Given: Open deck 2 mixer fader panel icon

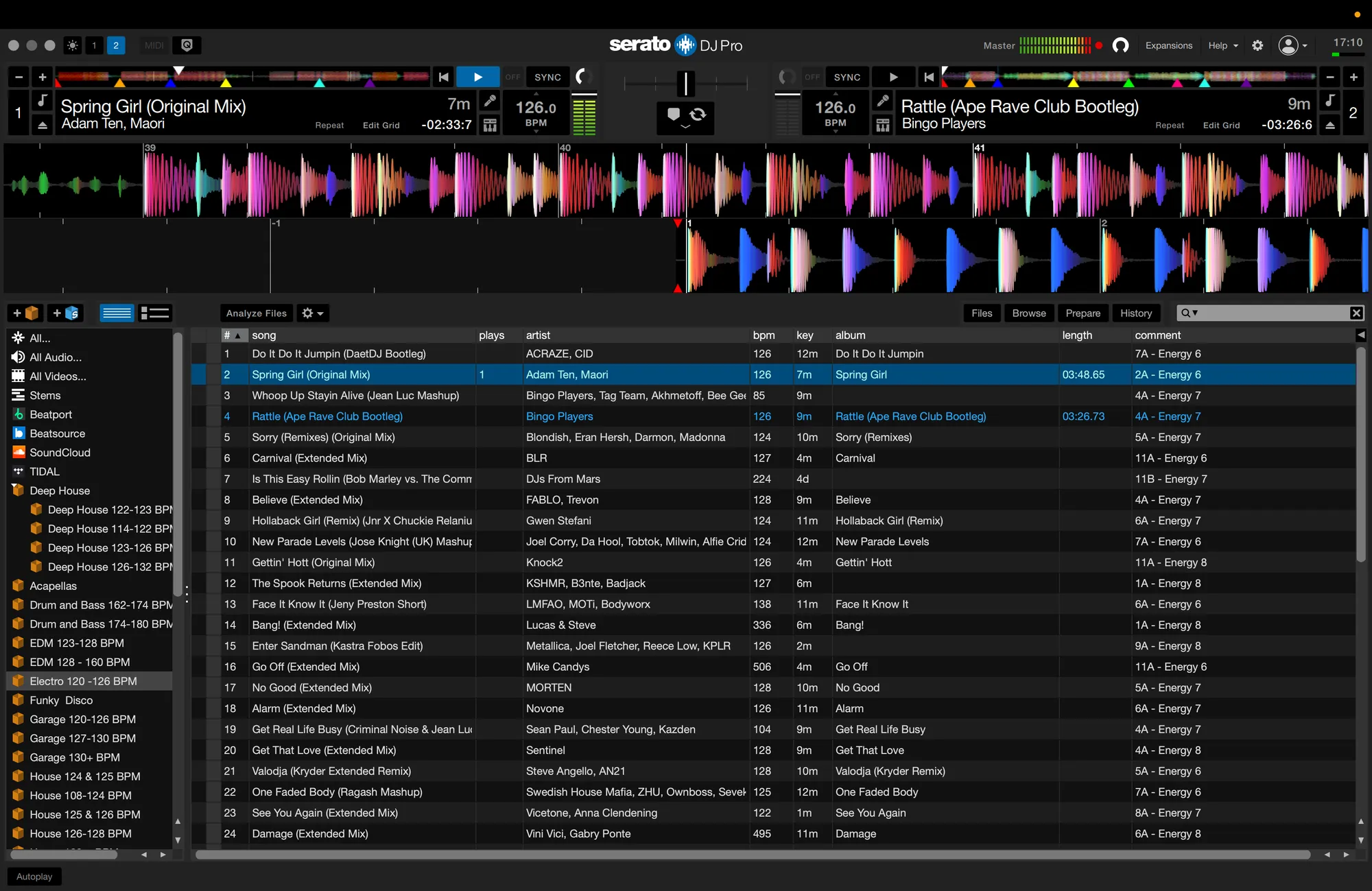Looking at the screenshot, I should coord(883,125).
